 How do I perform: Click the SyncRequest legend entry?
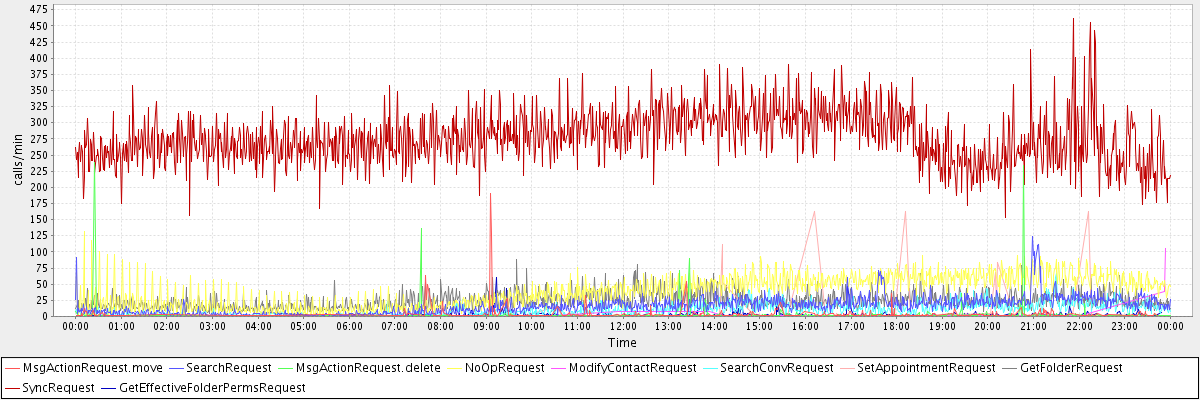59,387
